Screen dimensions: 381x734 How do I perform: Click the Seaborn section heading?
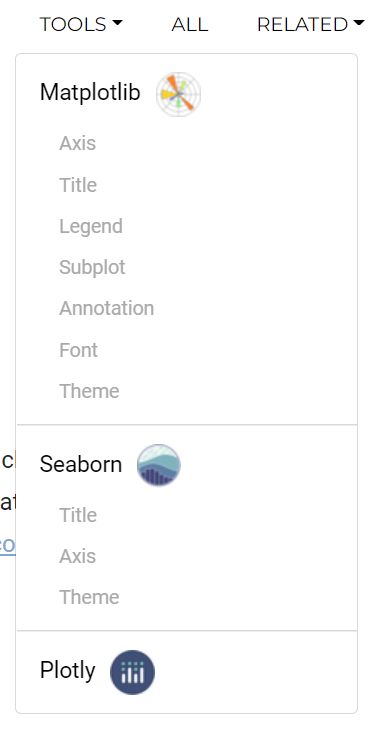tap(81, 464)
